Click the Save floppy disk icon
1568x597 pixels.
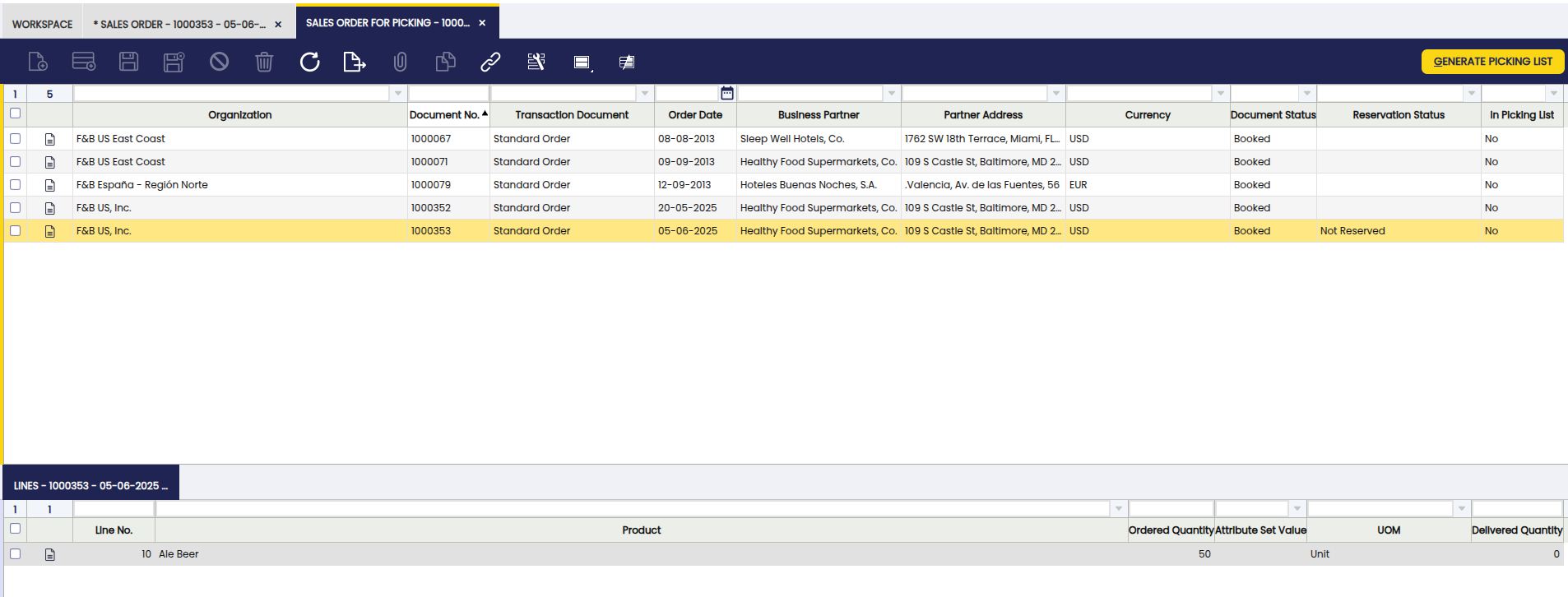tap(129, 62)
